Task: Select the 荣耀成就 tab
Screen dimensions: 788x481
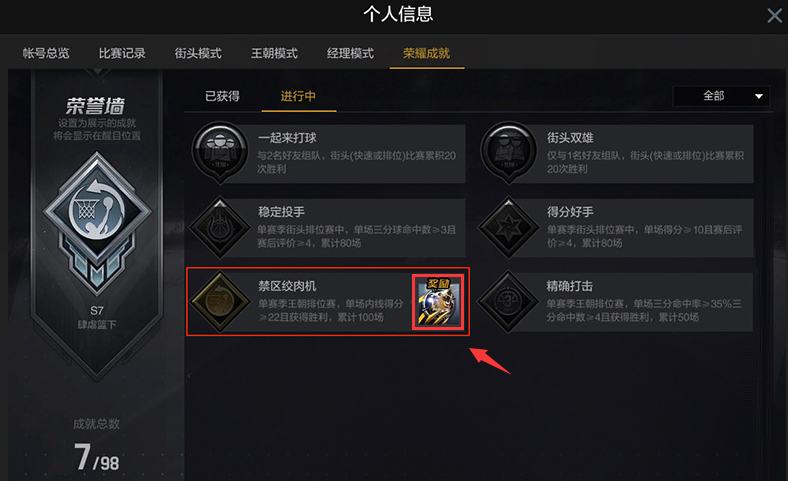Action: click(x=427, y=53)
